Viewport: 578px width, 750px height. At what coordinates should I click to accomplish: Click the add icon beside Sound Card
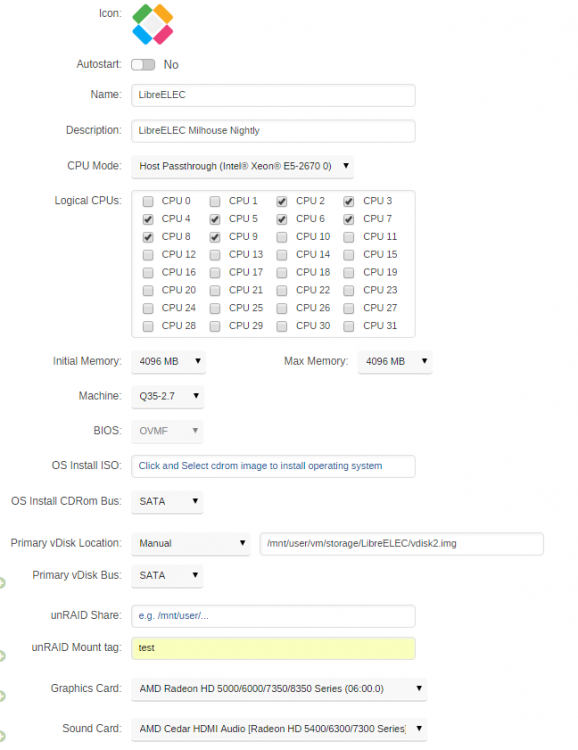(x=2, y=736)
